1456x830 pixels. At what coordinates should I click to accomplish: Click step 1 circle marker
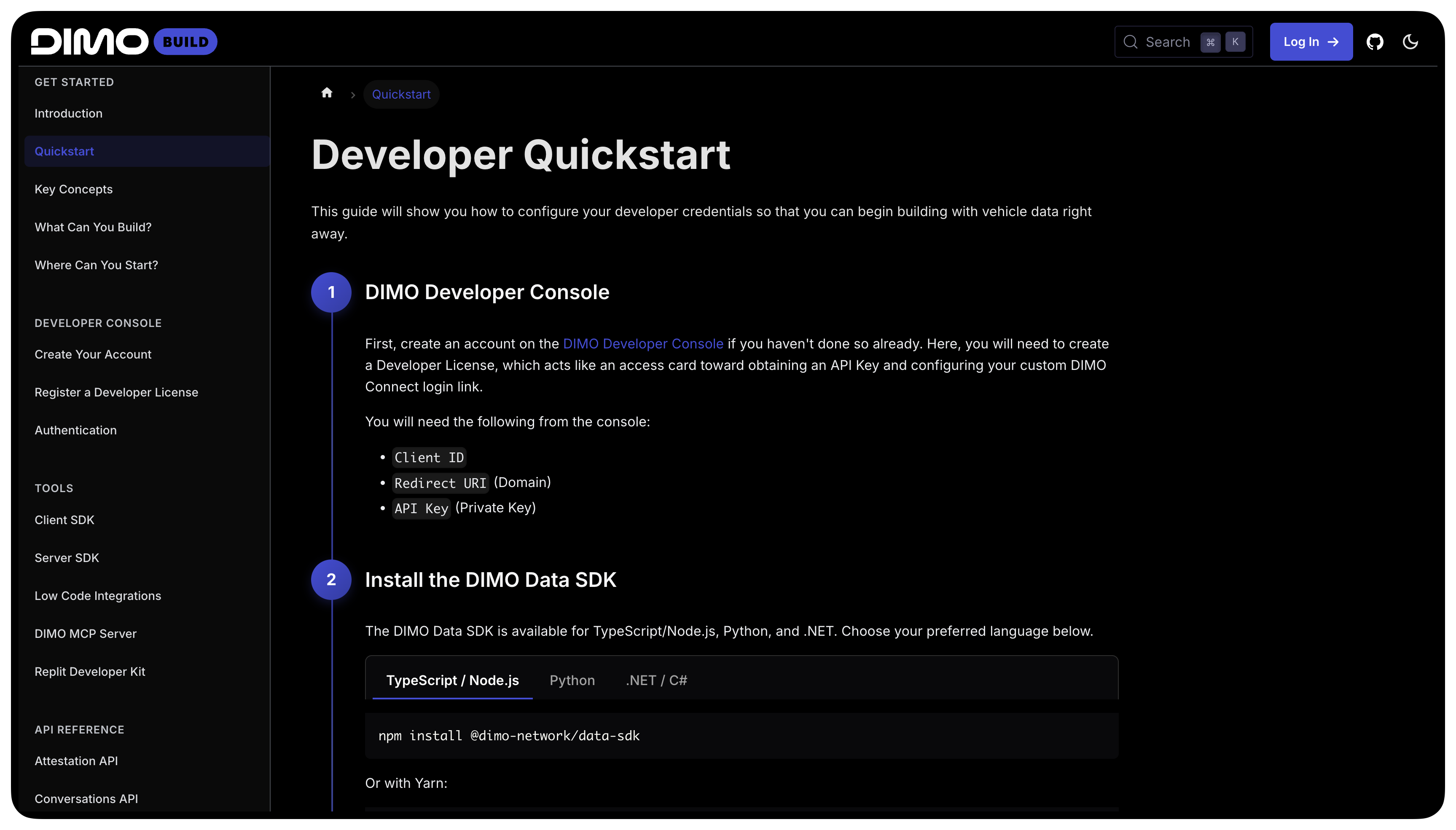tap(331, 292)
